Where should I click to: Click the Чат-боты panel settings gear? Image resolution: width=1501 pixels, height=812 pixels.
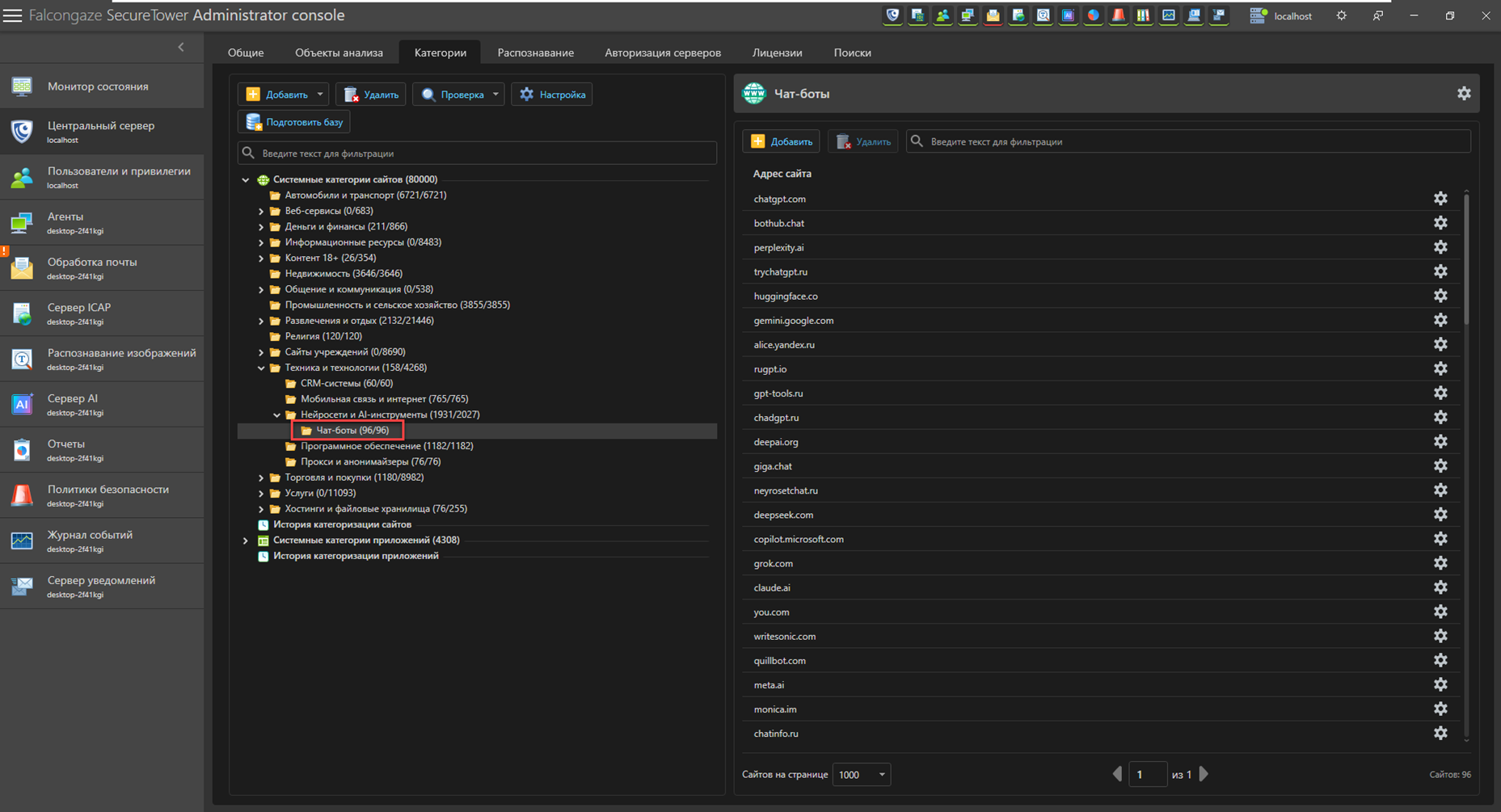[x=1464, y=94]
